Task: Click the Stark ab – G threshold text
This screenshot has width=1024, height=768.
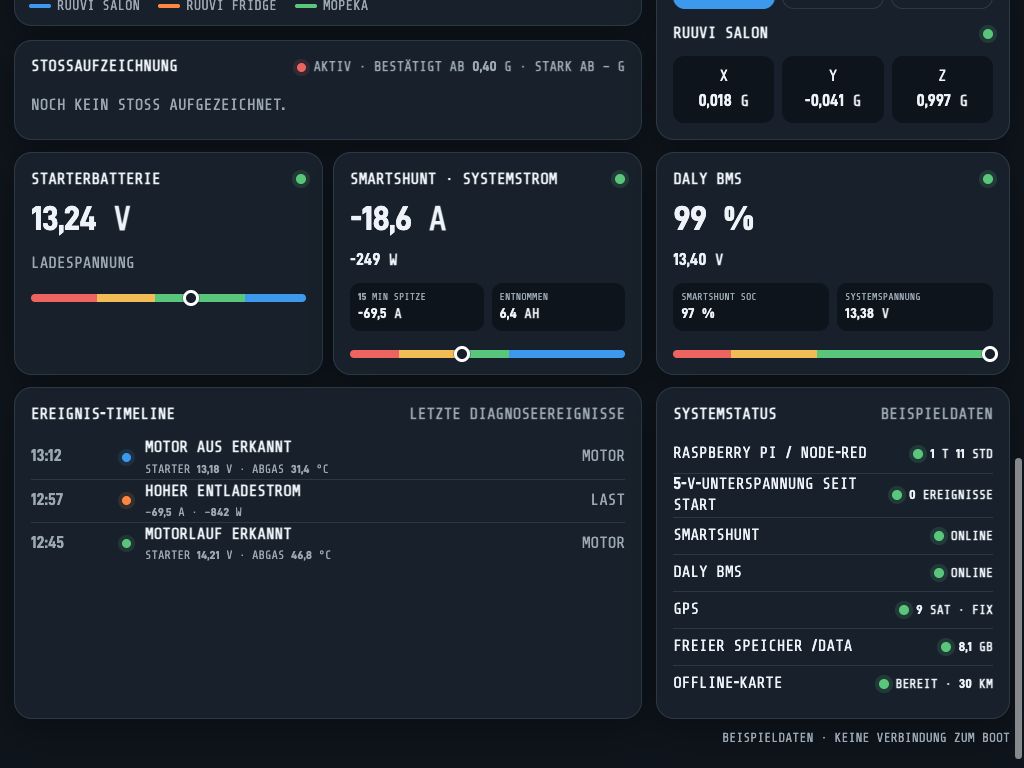Action: click(x=580, y=67)
